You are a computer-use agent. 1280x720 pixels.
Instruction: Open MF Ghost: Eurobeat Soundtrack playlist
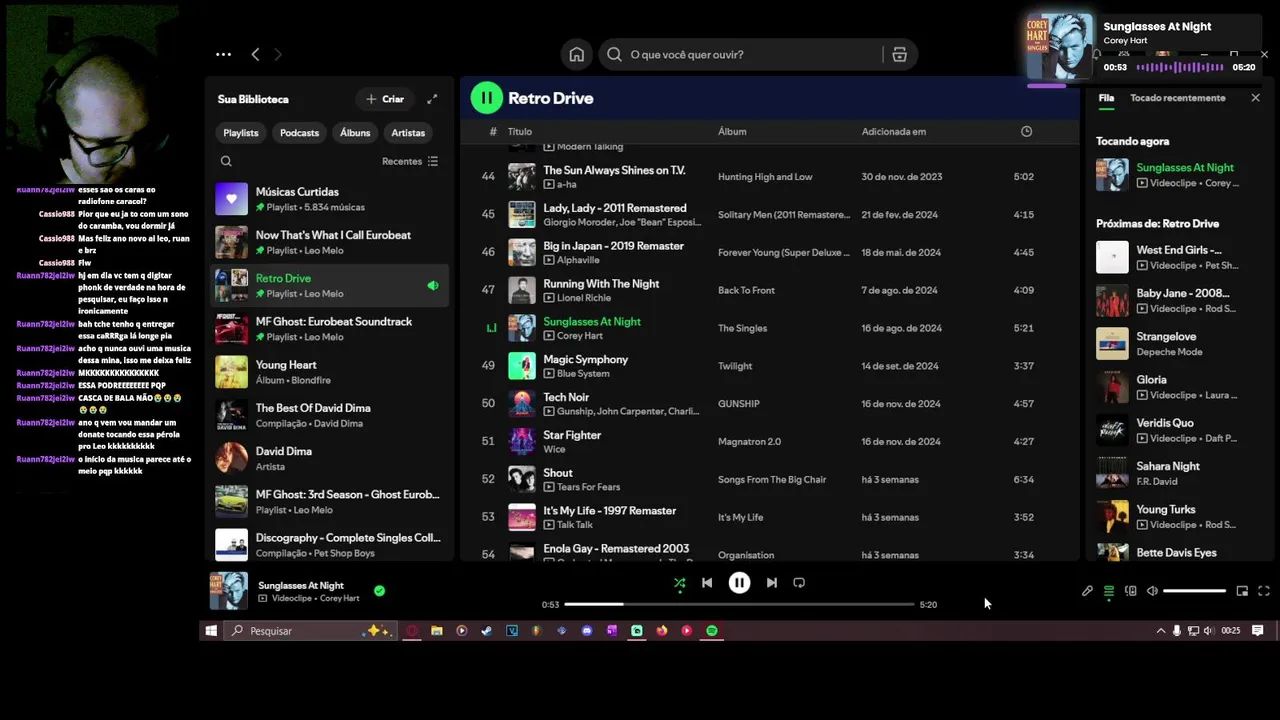(x=330, y=328)
